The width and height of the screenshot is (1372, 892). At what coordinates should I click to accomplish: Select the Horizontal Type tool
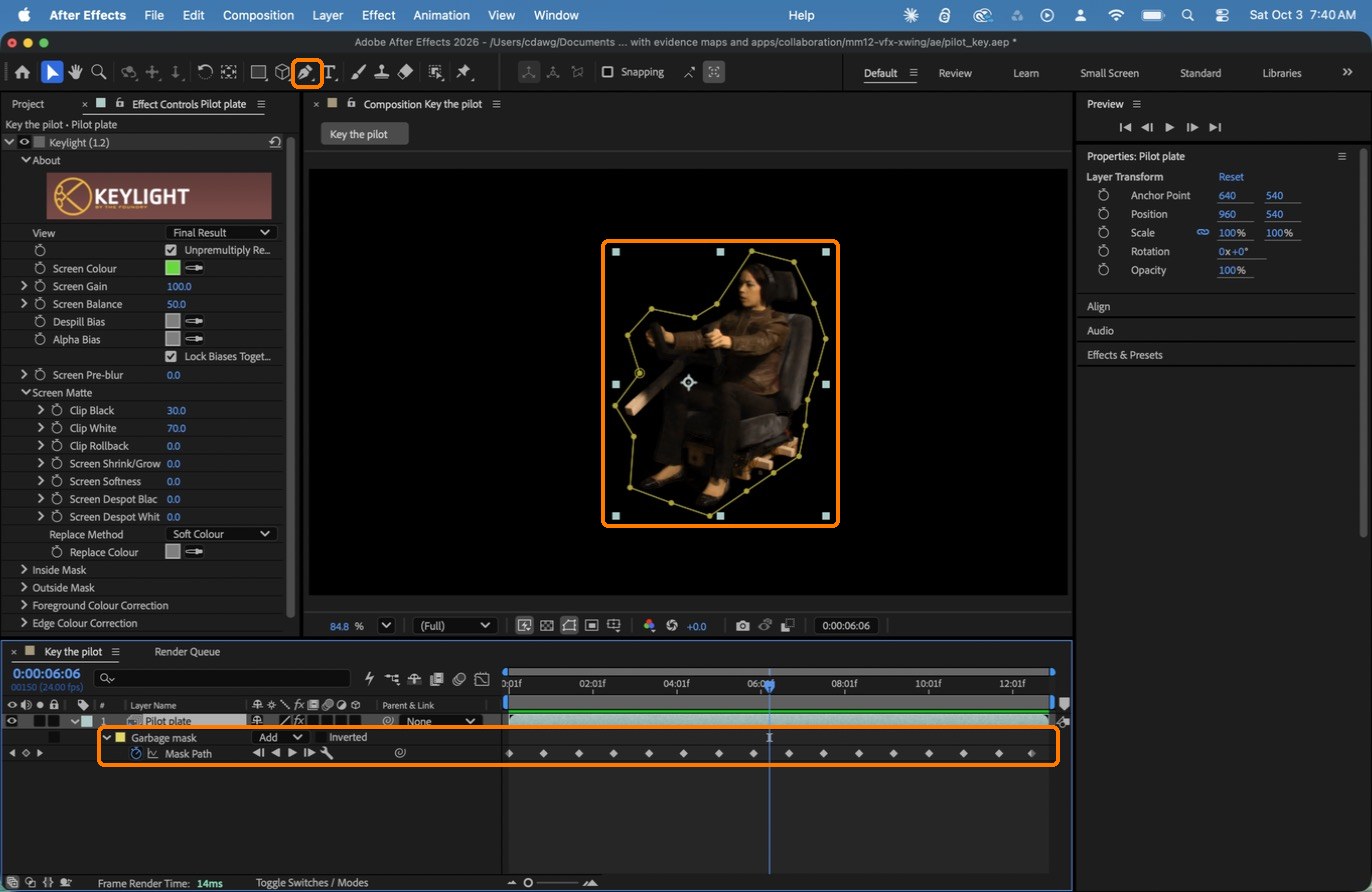[329, 72]
